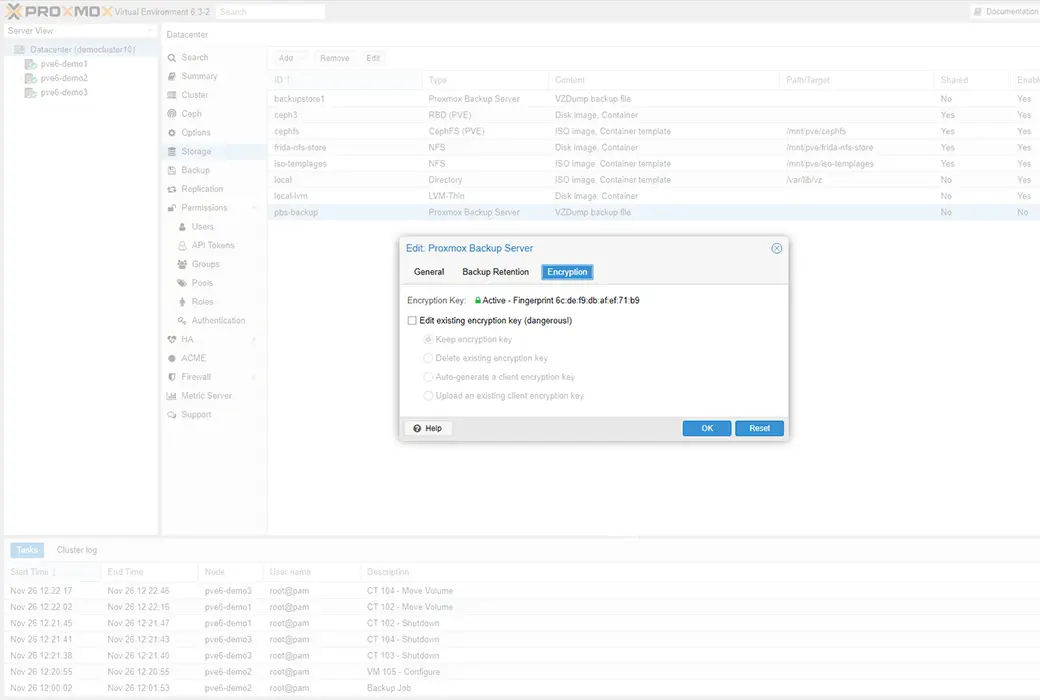Click the pve6-demo2 node icon

click(31, 78)
